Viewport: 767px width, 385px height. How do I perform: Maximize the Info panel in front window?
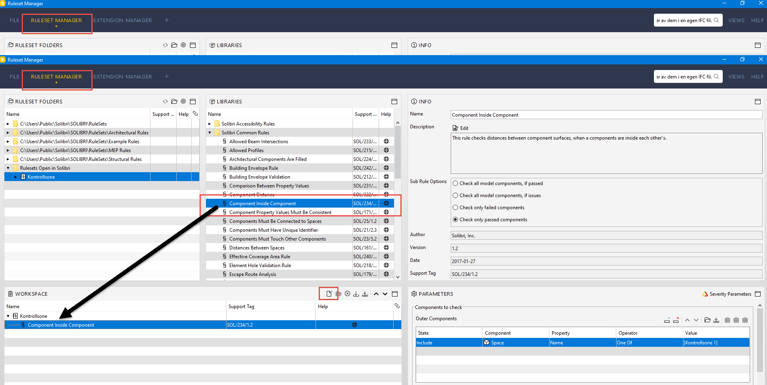(758, 101)
